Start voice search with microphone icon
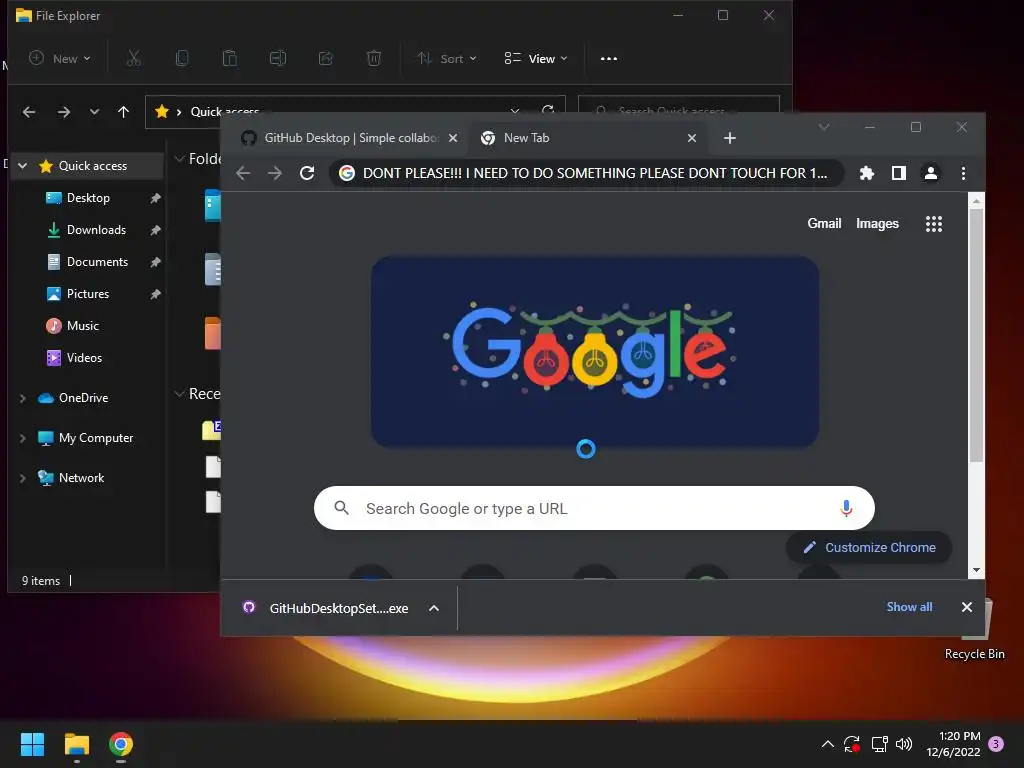1024x768 pixels. pyautogui.click(x=846, y=508)
